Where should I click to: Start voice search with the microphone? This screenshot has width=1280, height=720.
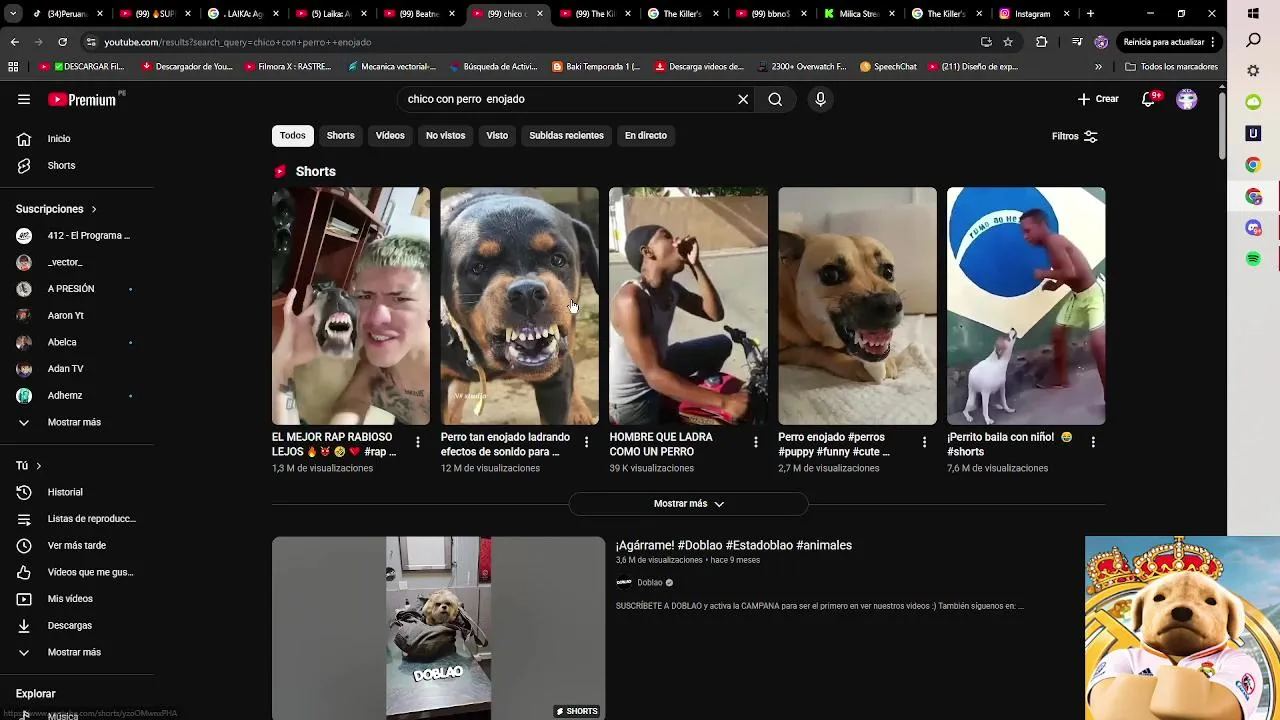coord(820,99)
